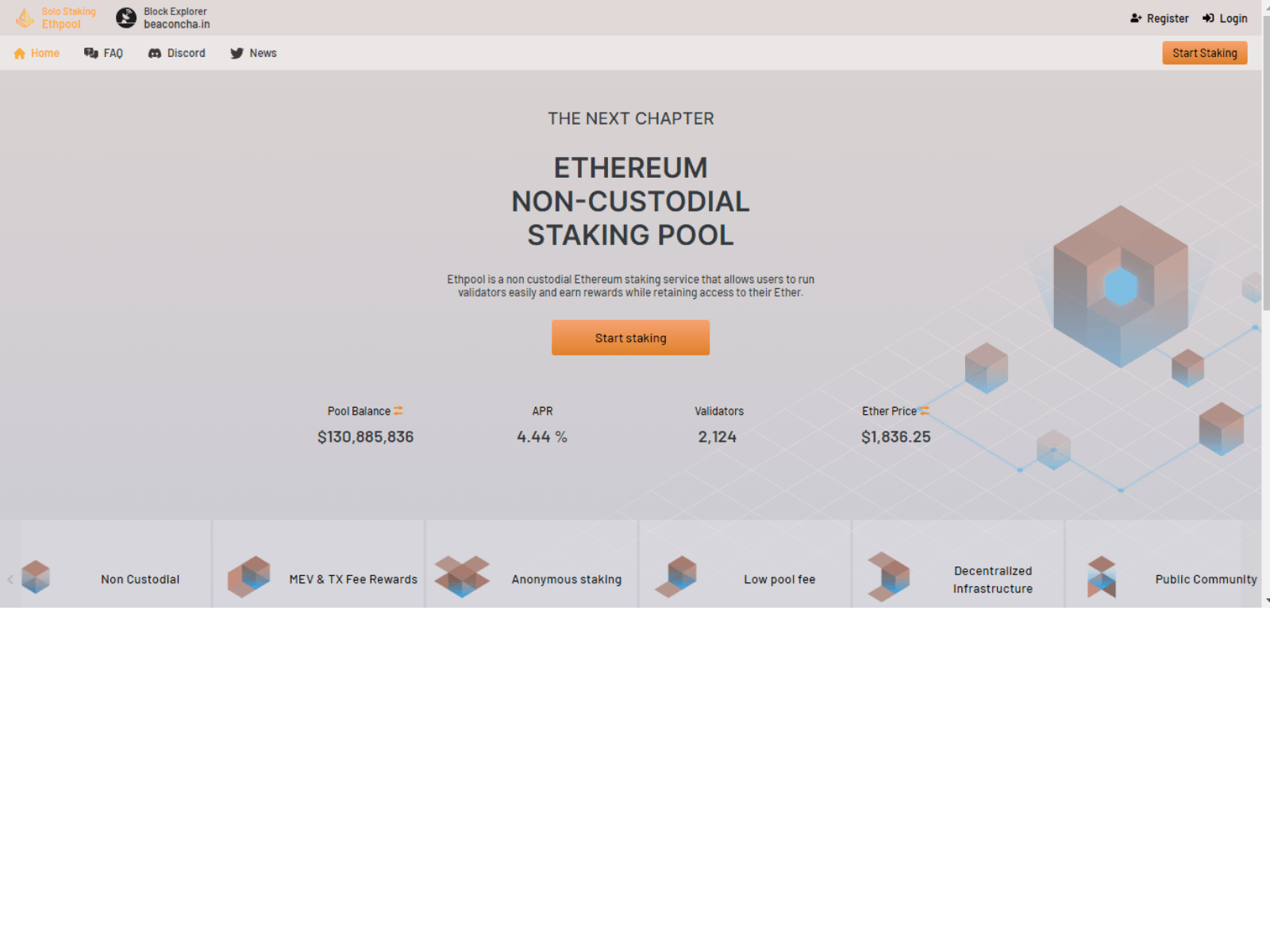Click the Validators count 2,124
Viewport: 1270px width, 952px height.
[x=718, y=437]
